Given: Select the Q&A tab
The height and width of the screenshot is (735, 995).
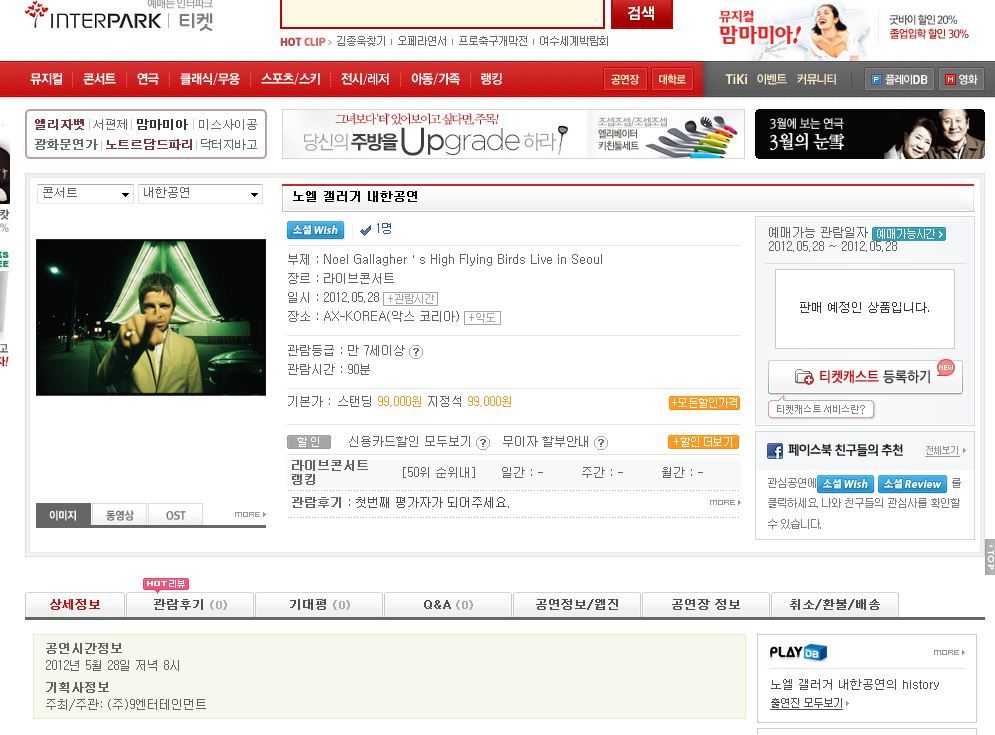Looking at the screenshot, I should (448, 604).
